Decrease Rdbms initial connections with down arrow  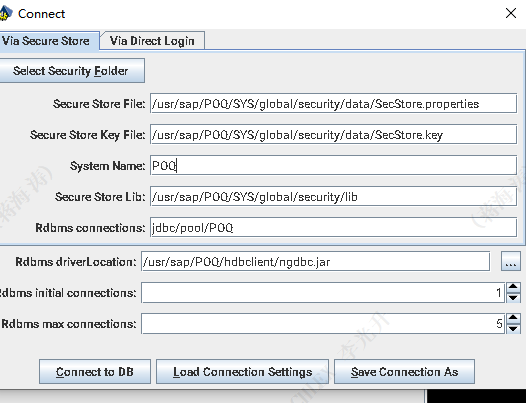coord(513,298)
